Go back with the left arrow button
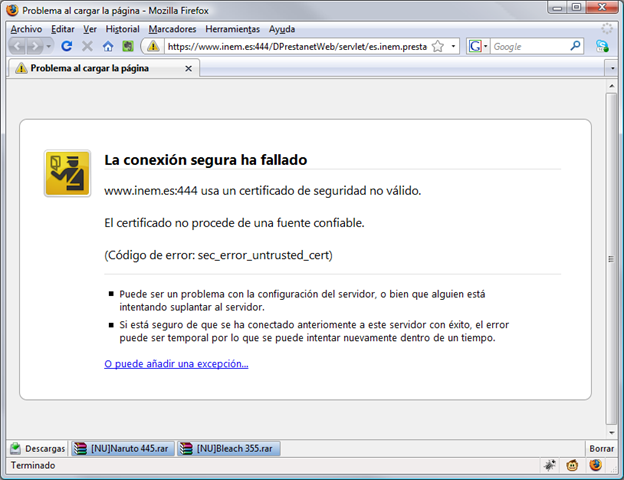624x480 pixels. (x=17, y=47)
